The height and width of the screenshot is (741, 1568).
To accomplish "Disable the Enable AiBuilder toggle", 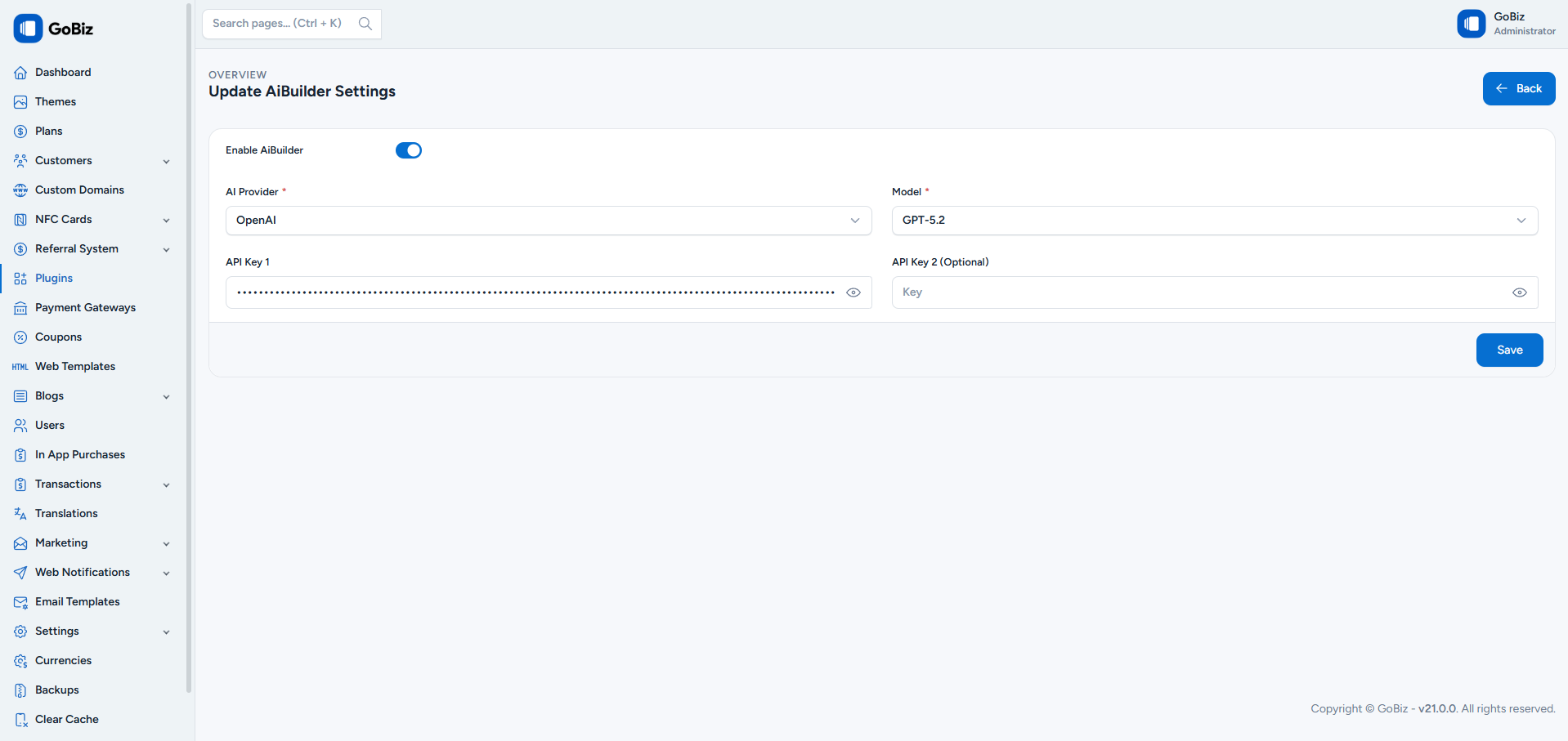I will tap(409, 150).
